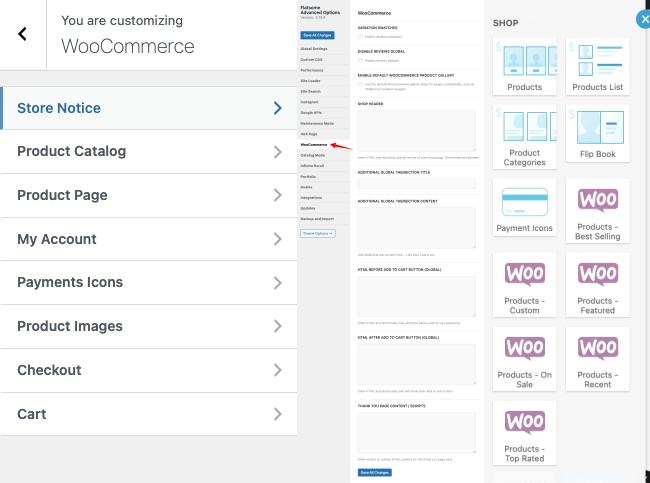The image size is (650, 483).
Task: Close the Shop elements panel
Action: click(644, 19)
